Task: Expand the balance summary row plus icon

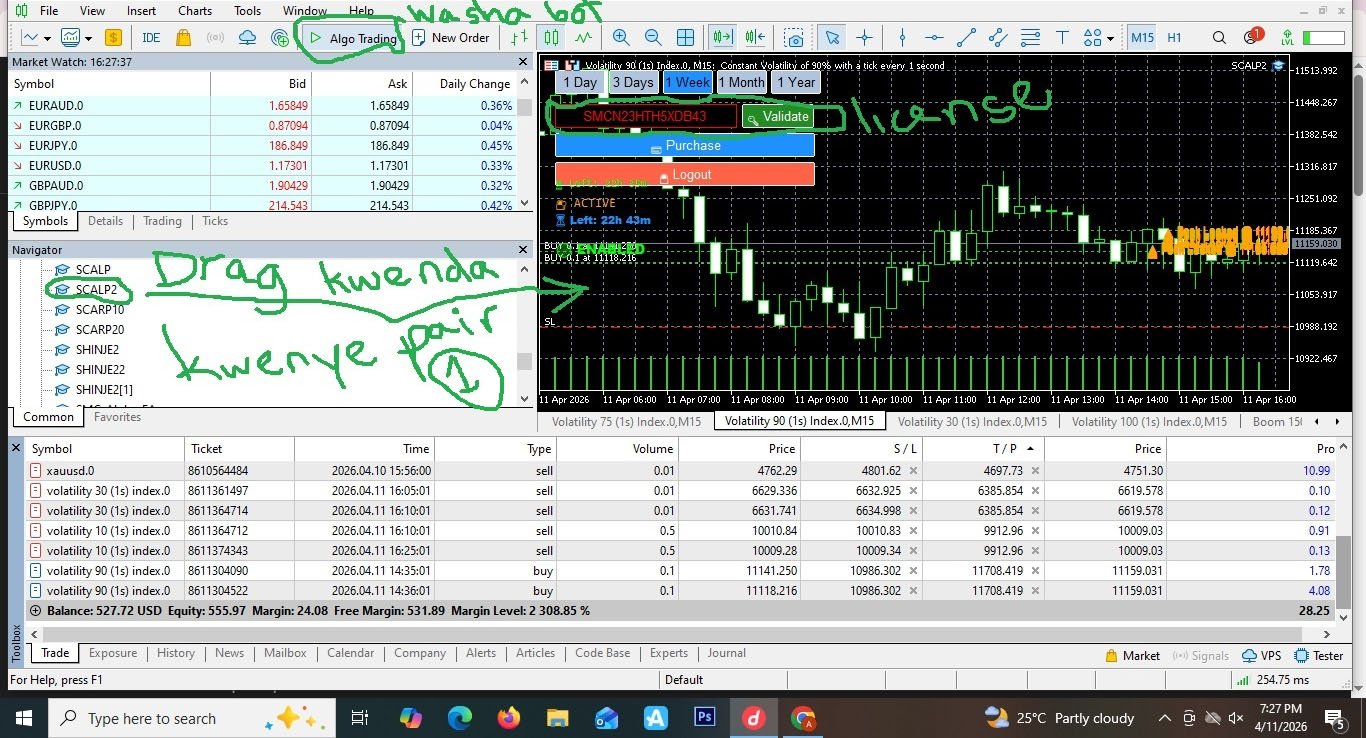Action: (x=36, y=610)
